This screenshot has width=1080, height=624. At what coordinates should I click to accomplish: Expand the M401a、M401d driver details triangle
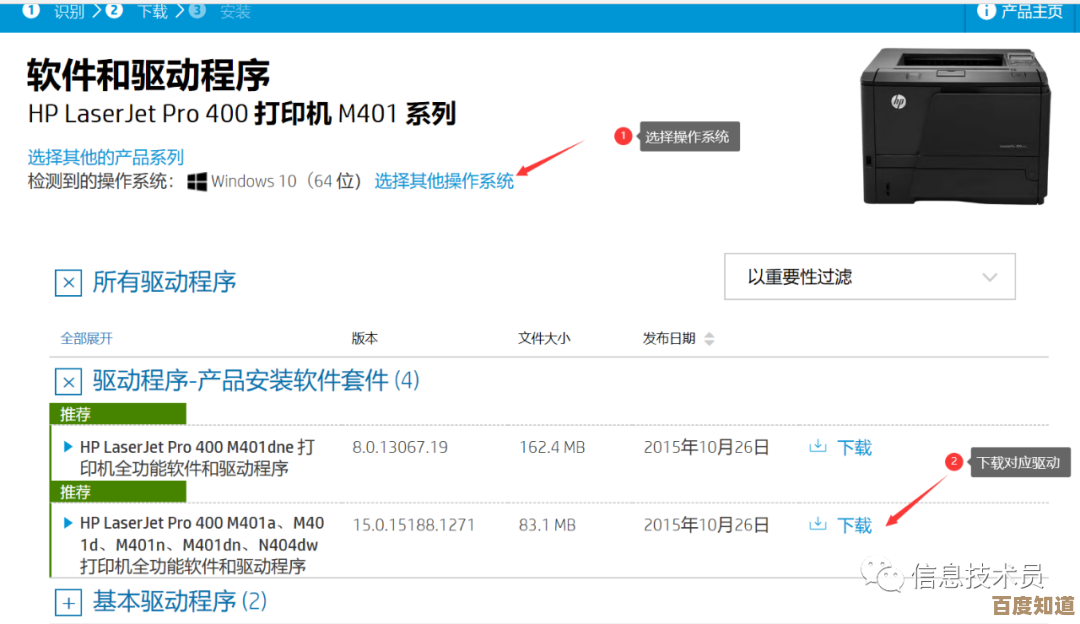[x=68, y=523]
